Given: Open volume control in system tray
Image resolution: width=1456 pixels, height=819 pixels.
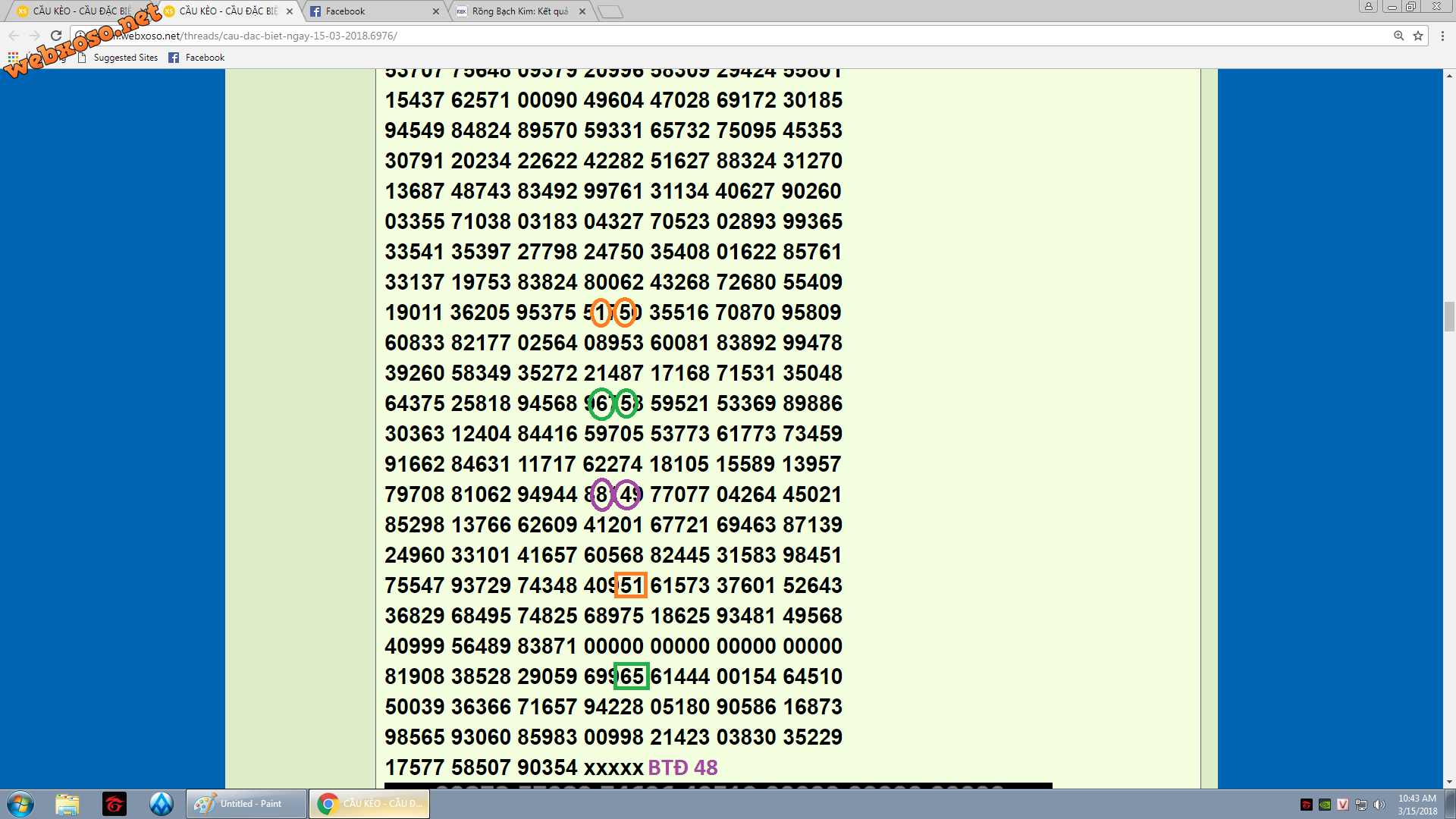Looking at the screenshot, I should [x=1379, y=805].
